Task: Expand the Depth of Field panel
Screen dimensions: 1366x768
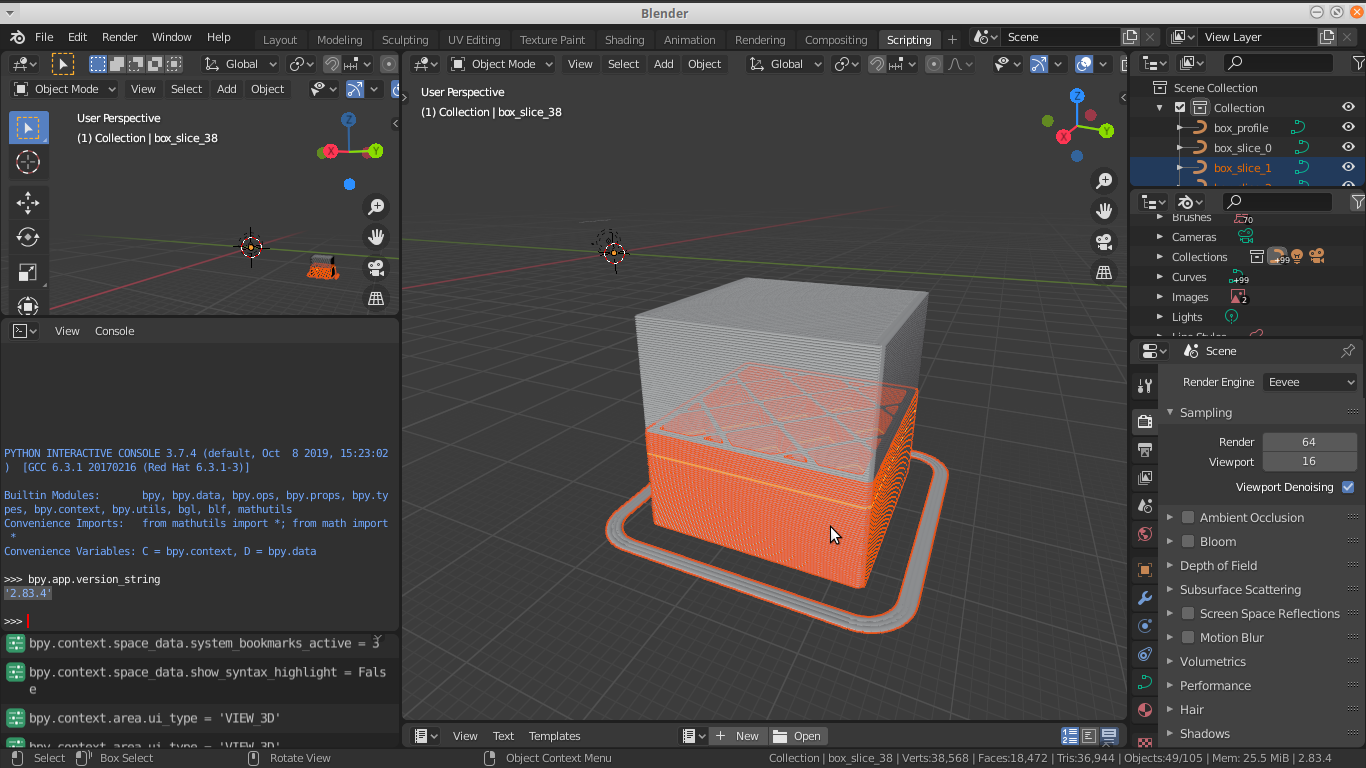Action: pyautogui.click(x=1218, y=565)
